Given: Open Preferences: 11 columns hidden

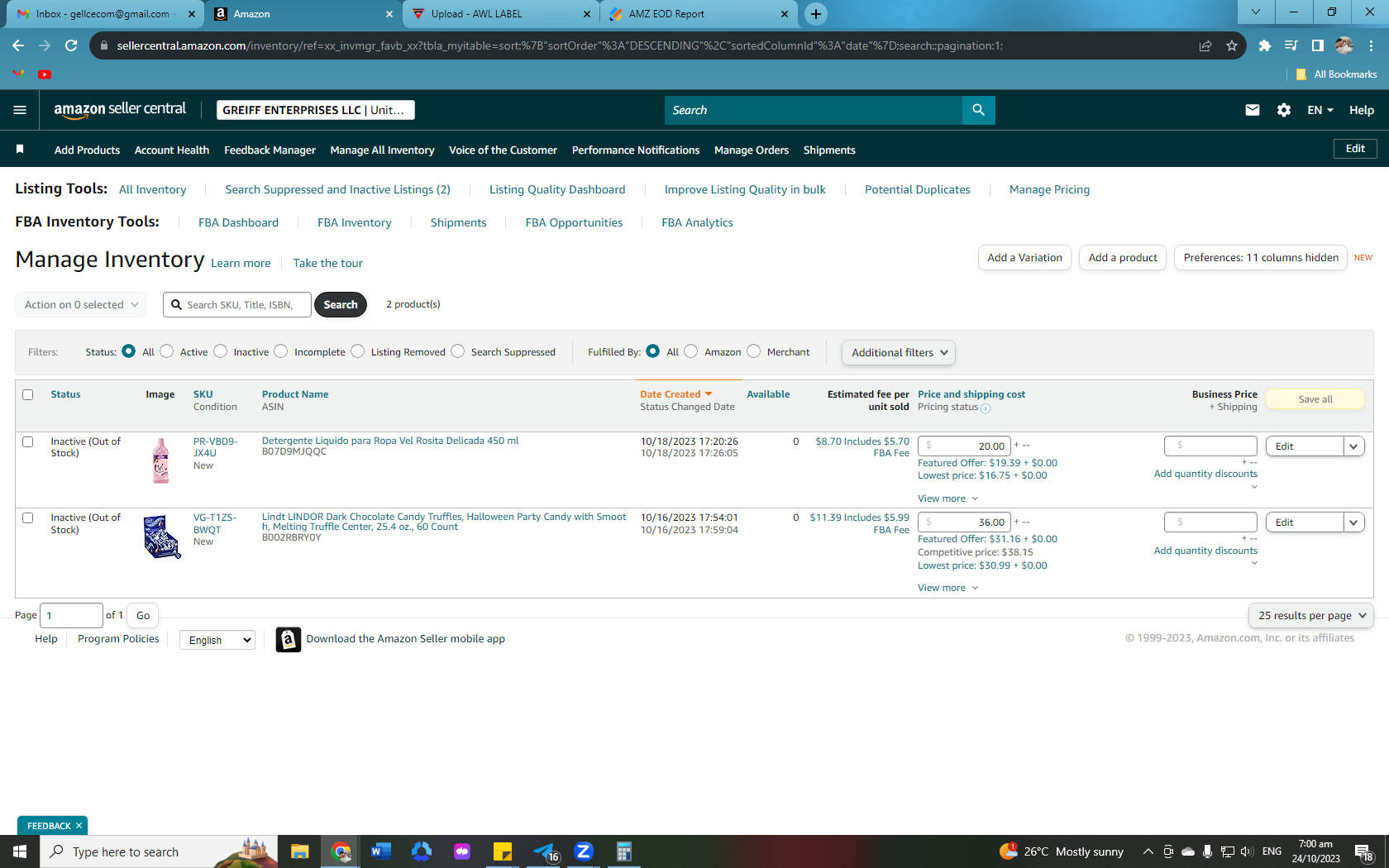Looking at the screenshot, I should click(x=1261, y=258).
